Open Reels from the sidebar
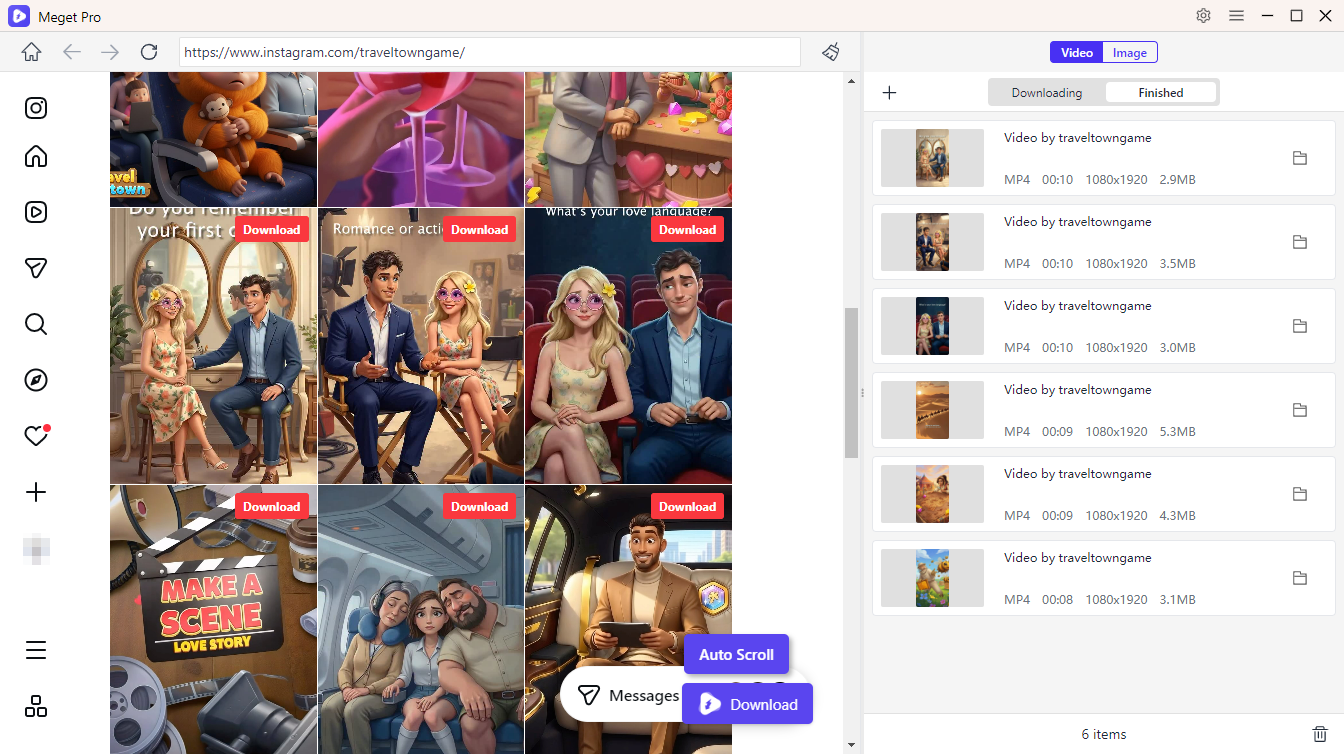 click(36, 212)
